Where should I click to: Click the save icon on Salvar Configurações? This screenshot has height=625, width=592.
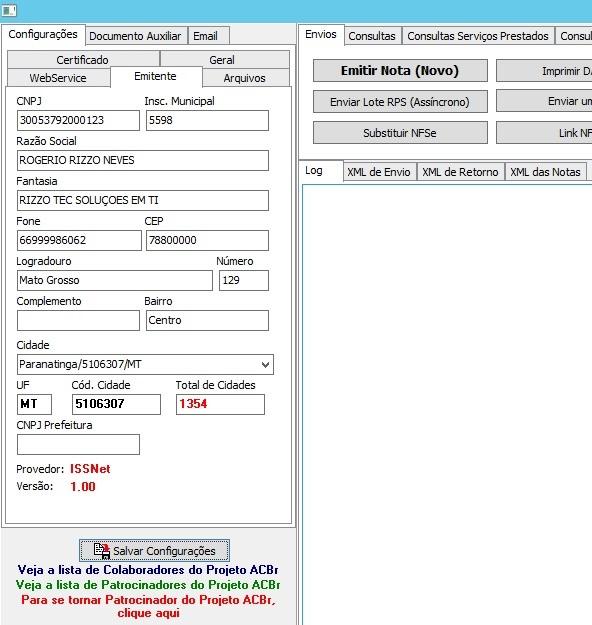[102, 550]
